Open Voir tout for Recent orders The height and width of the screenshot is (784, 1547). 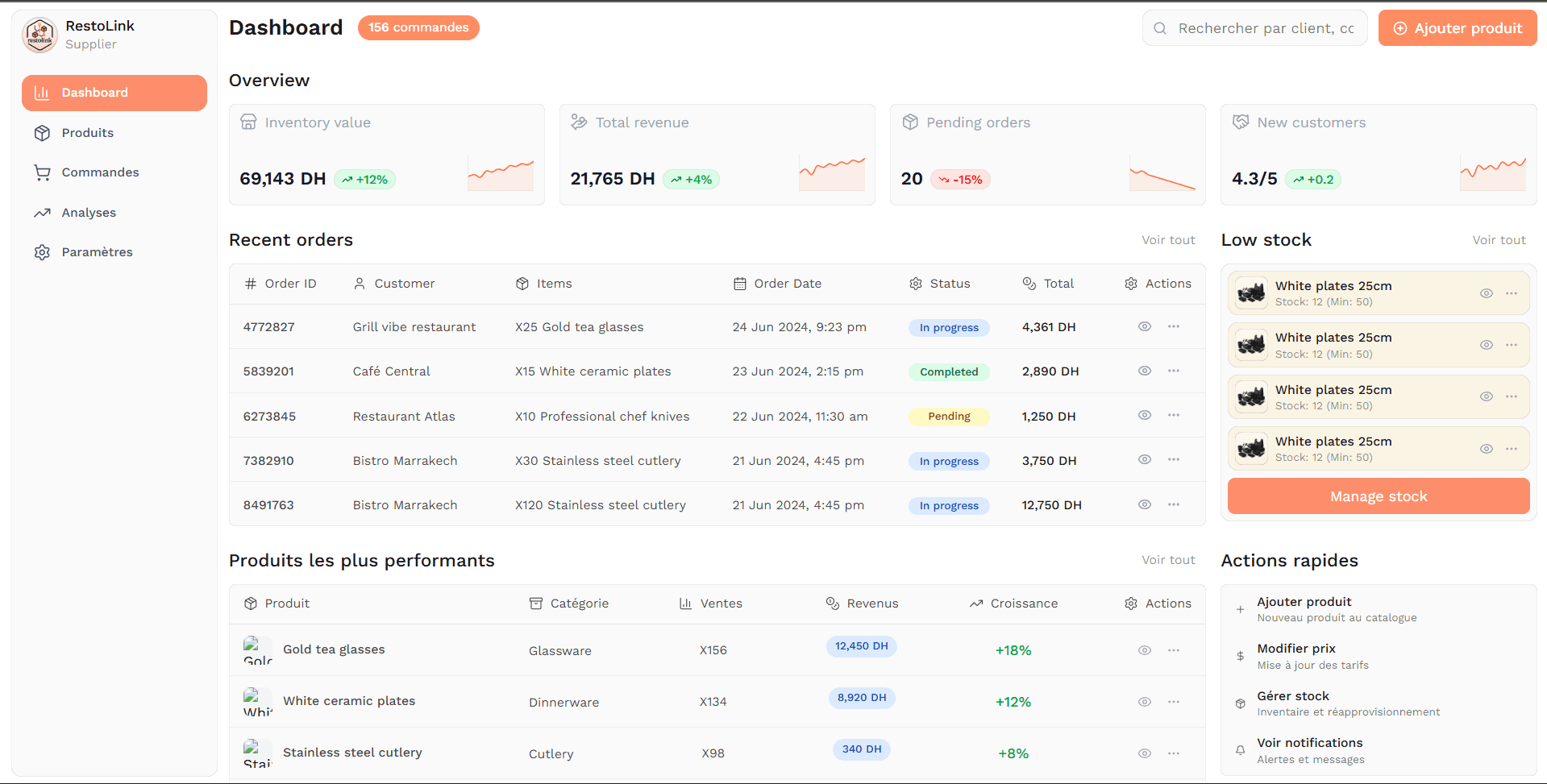(x=1168, y=239)
